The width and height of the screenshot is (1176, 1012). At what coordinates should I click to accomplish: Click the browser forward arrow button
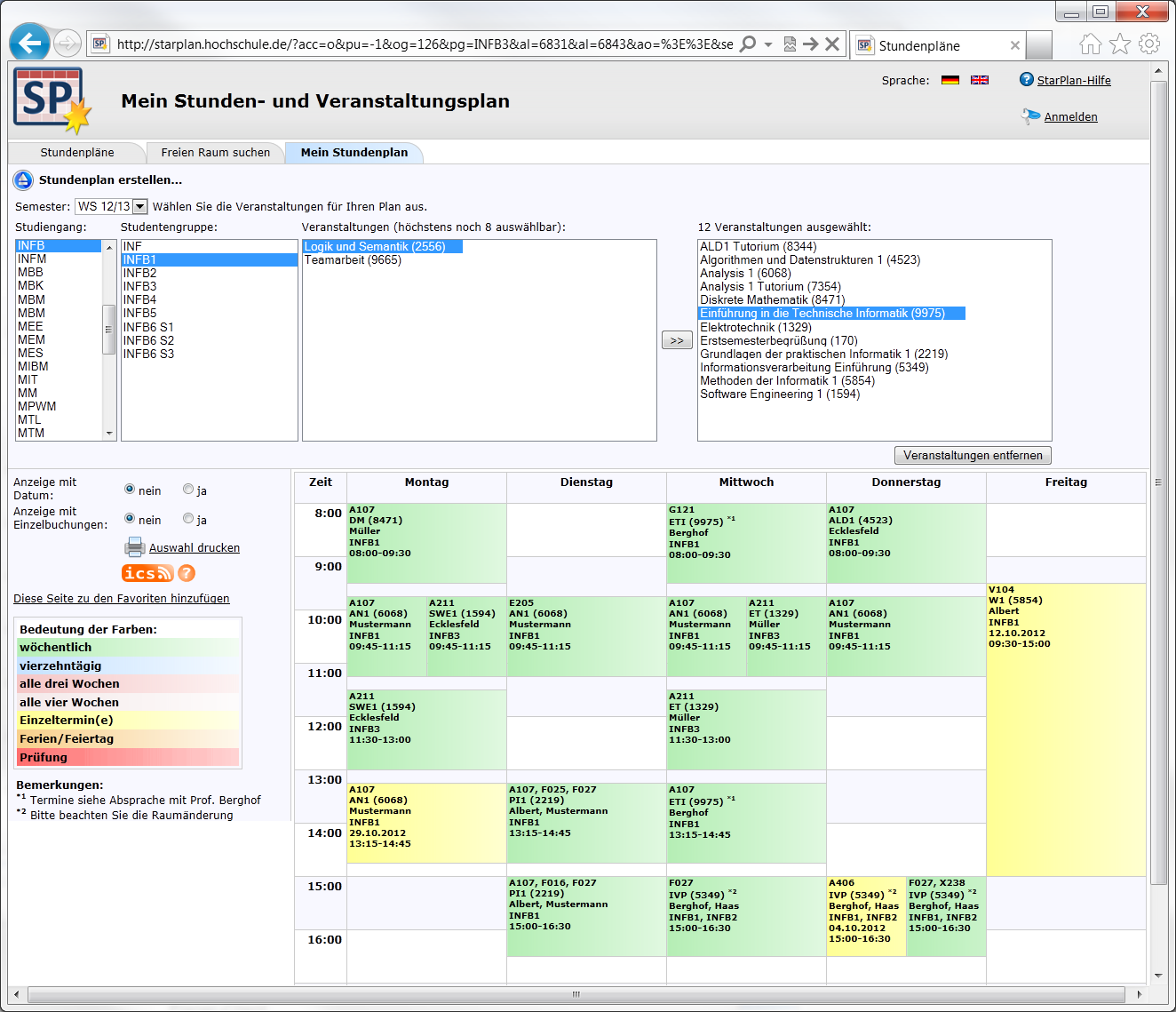(x=68, y=43)
